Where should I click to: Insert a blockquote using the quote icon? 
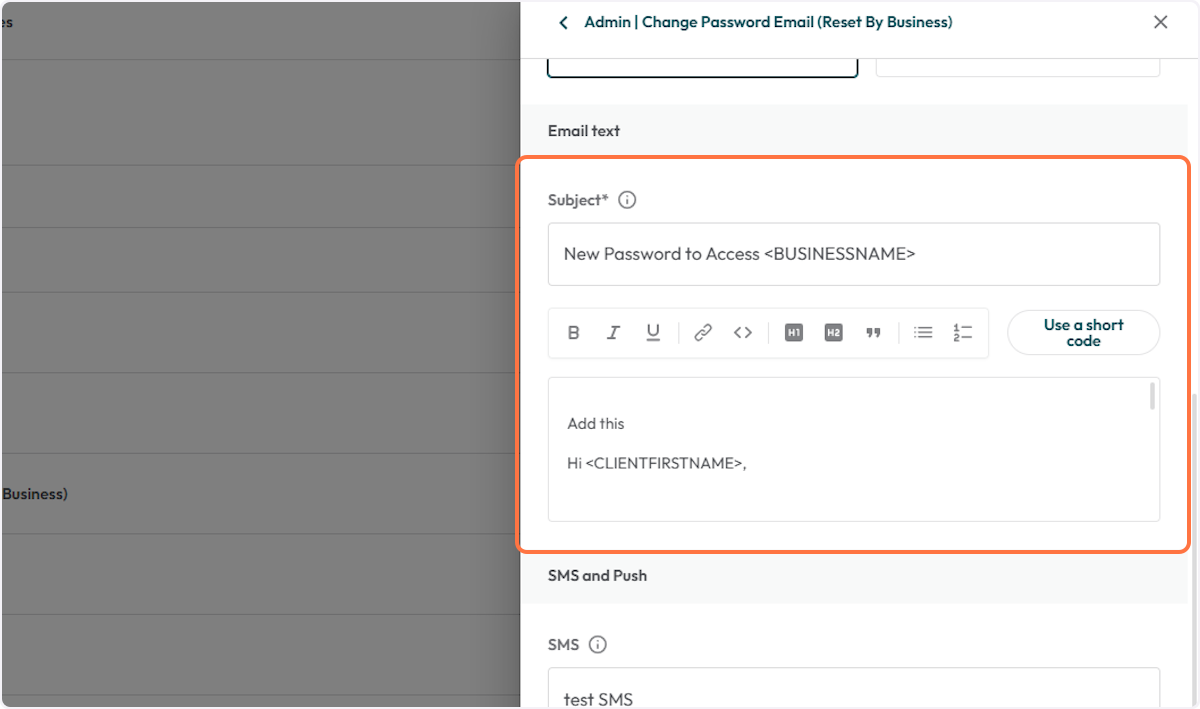pos(873,333)
